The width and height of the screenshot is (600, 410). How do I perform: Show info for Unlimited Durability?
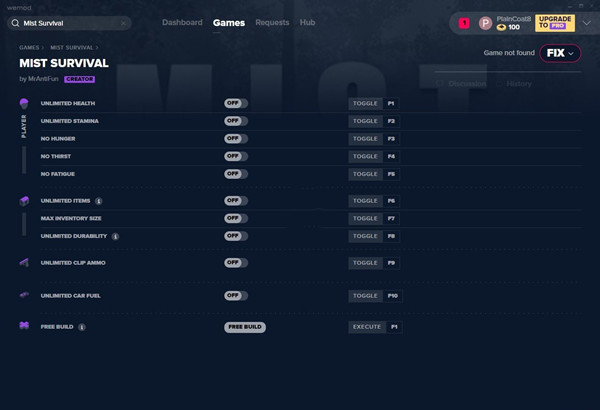[115, 237]
